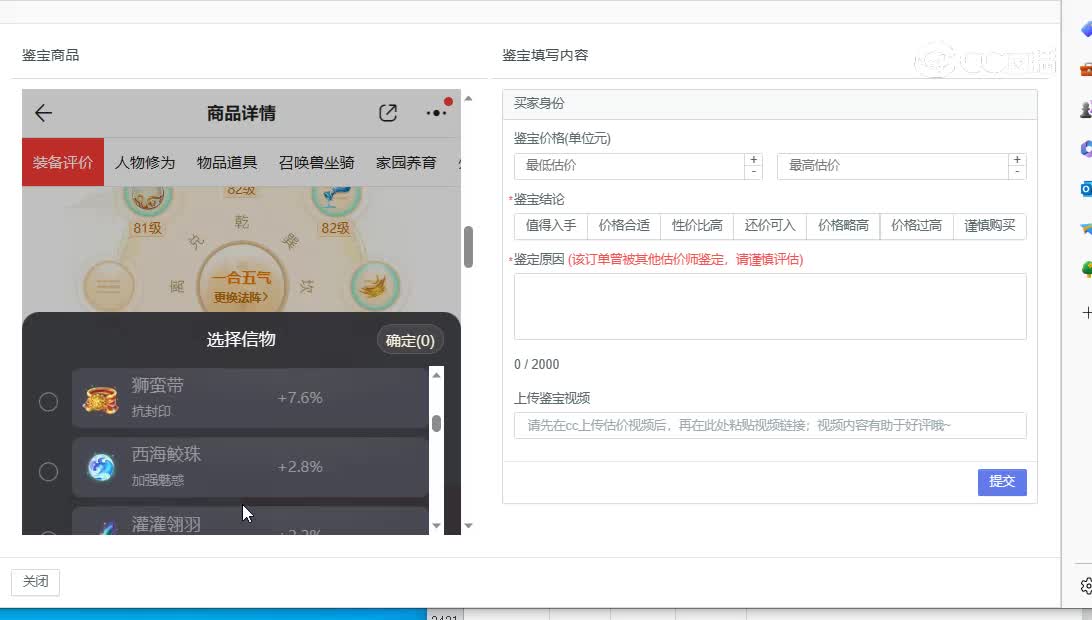Choose 谨慎购买 as appraisal conclusion
1092x620 pixels.
coord(990,226)
